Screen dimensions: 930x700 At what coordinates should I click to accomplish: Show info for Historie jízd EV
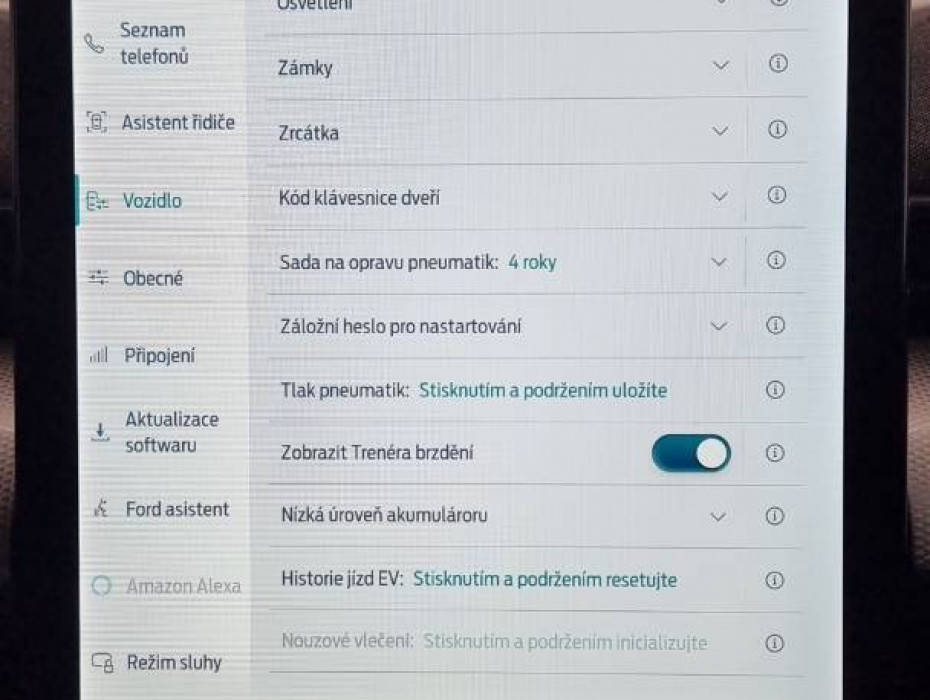pos(774,580)
